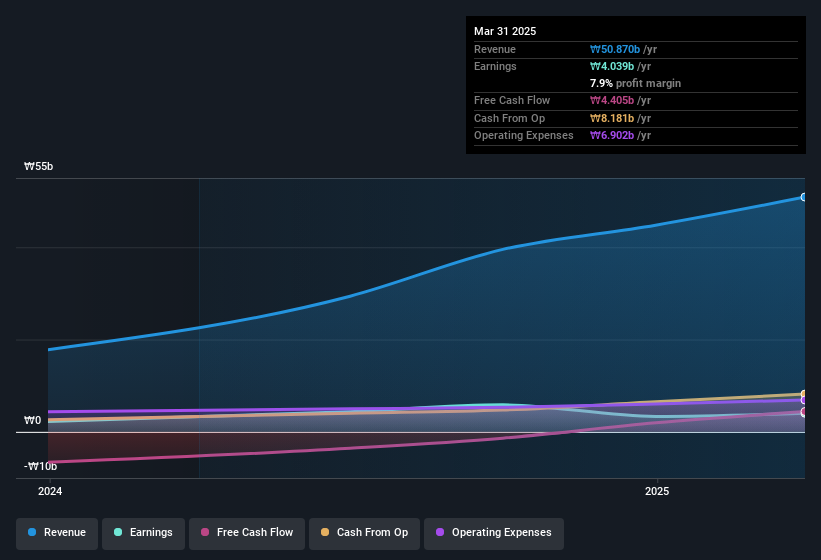821x560 pixels.
Task: Toggle the Operating Expenses legend button
Action: pyautogui.click(x=494, y=533)
